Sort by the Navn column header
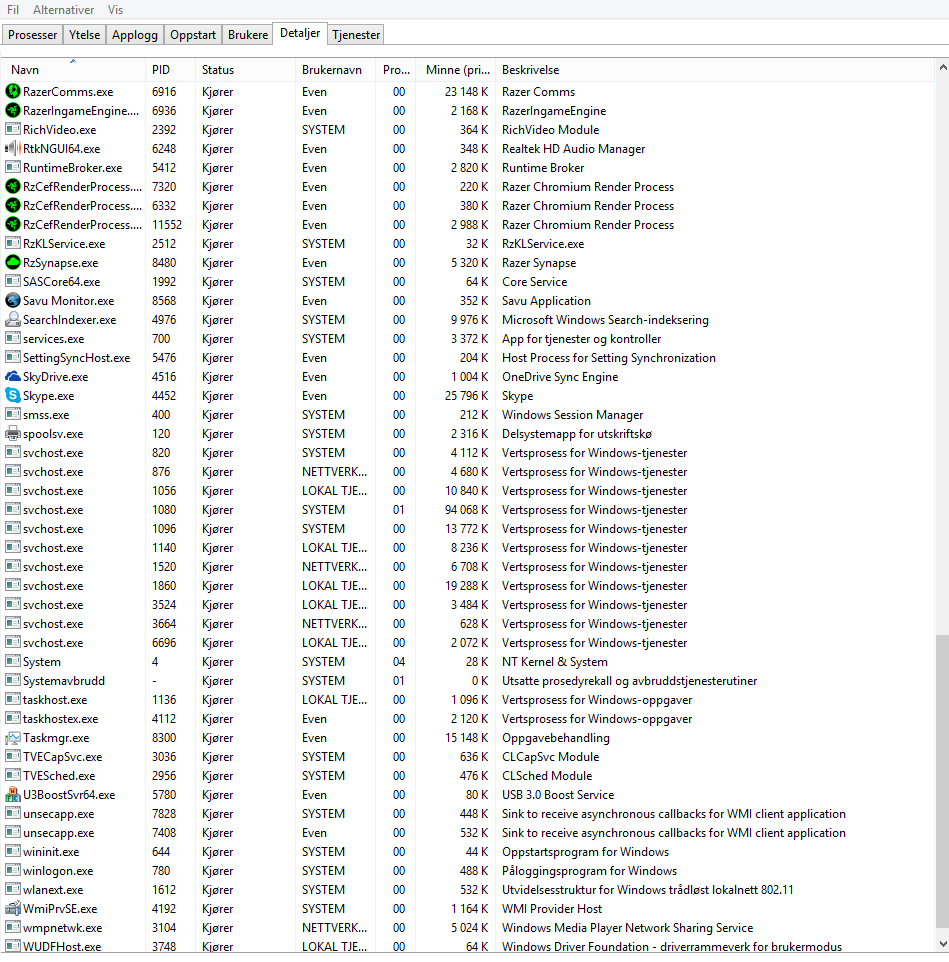This screenshot has height=962, width=949. [x=73, y=70]
